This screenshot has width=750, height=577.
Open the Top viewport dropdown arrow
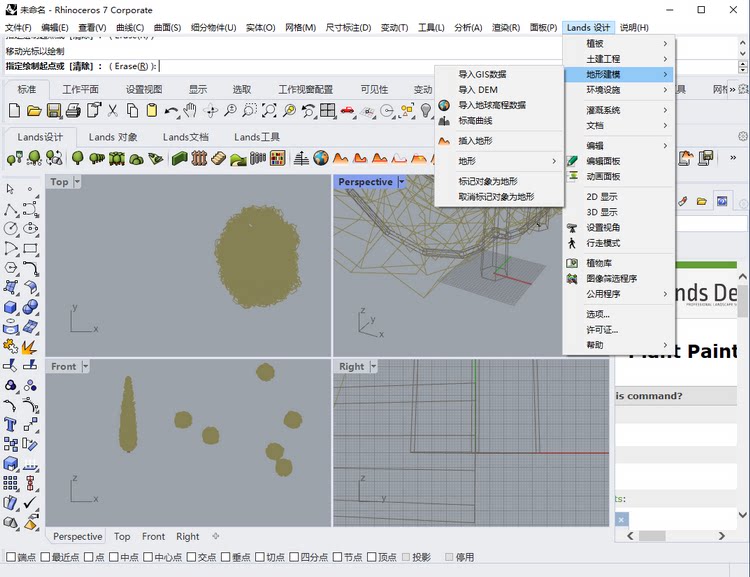coord(77,182)
